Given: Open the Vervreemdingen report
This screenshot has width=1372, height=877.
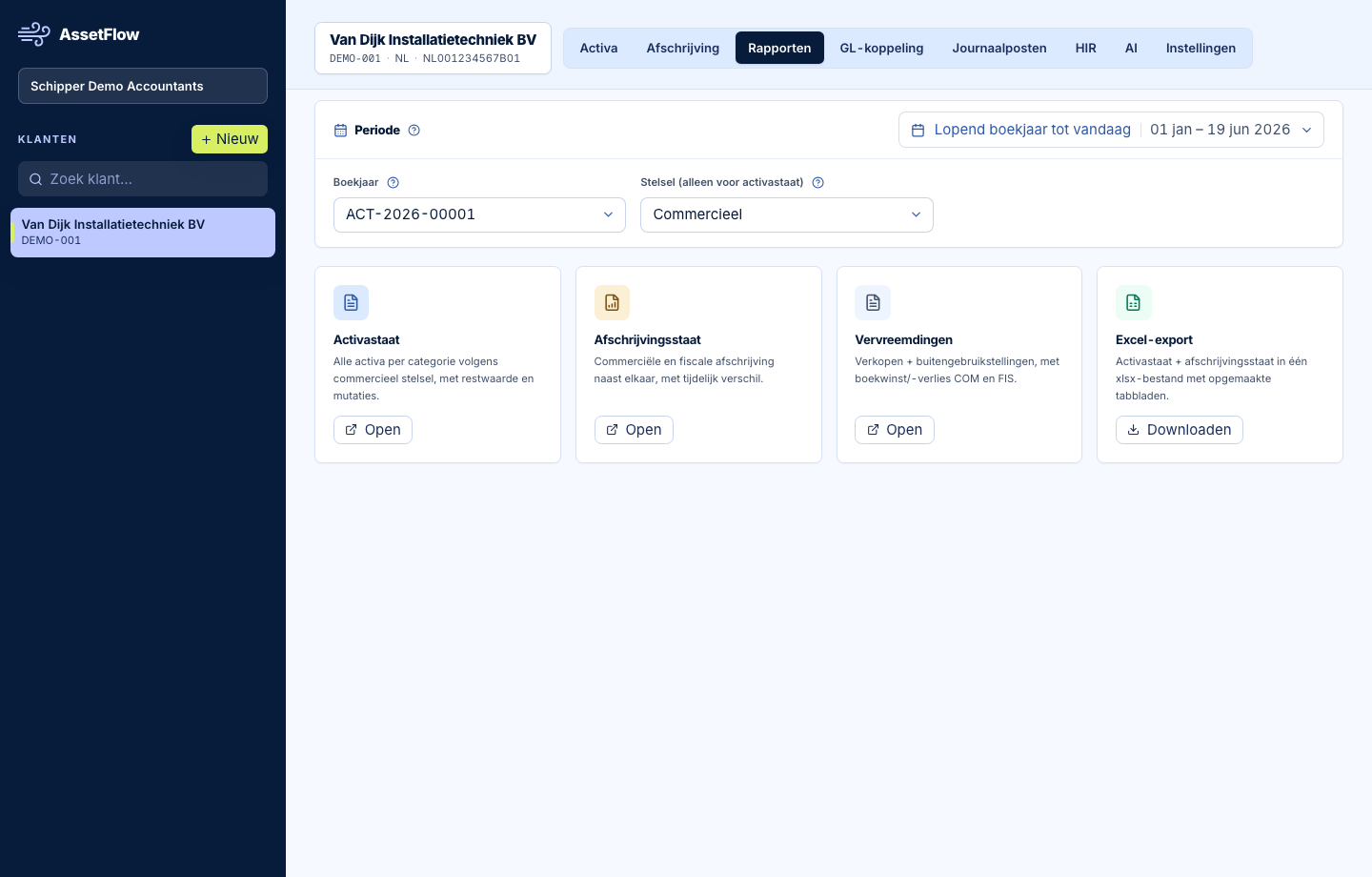Looking at the screenshot, I should [894, 430].
